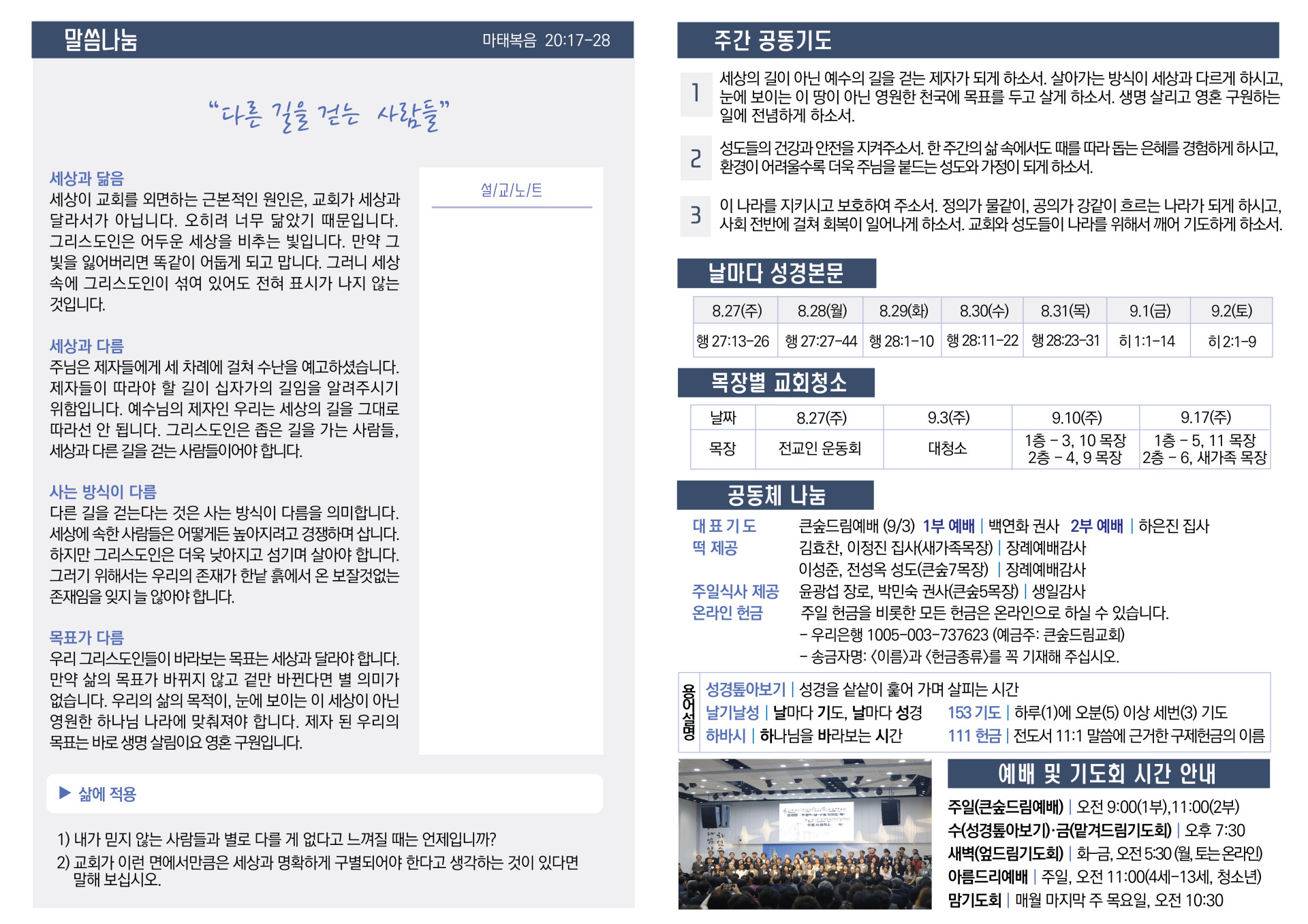Click the 날마다 성경본문 header

(x=776, y=273)
